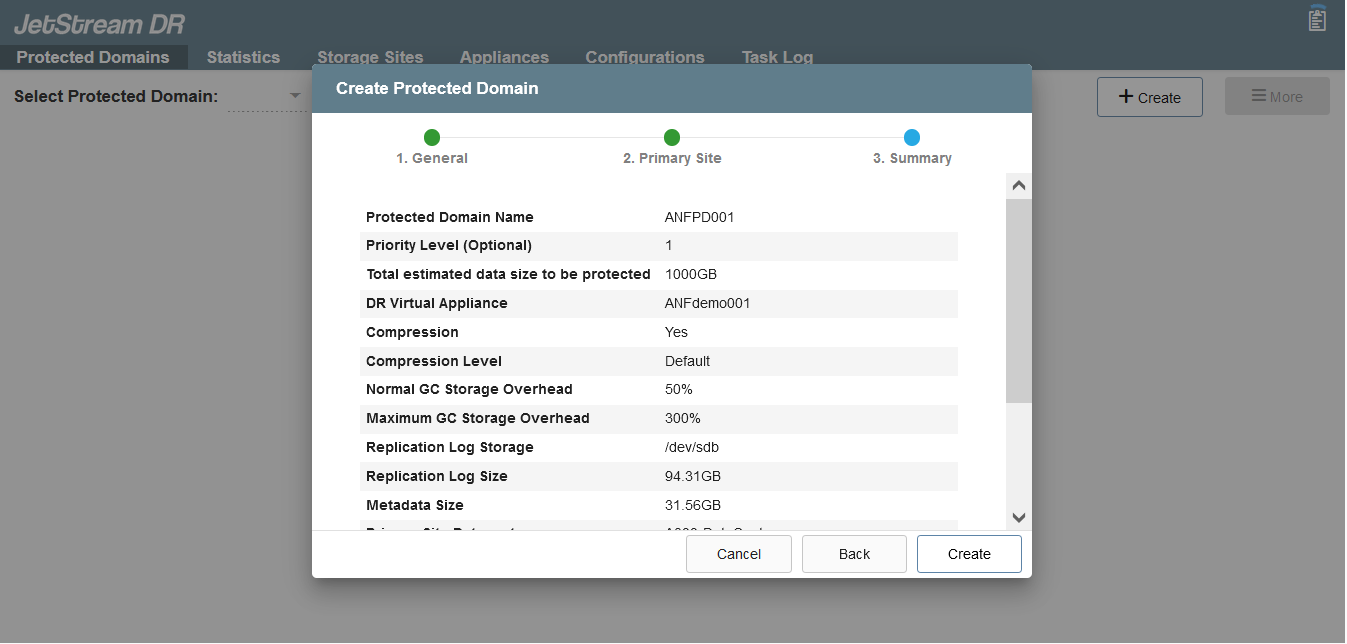Image resolution: width=1347 pixels, height=644 pixels.
Task: Open the Storage Sites tab
Action: 370,57
